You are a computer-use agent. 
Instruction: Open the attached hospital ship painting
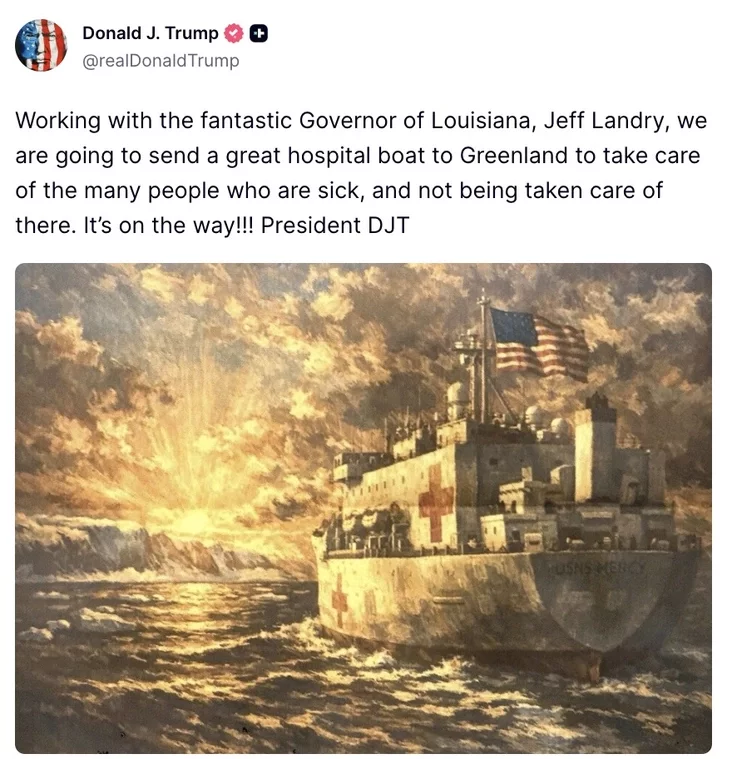point(363,508)
